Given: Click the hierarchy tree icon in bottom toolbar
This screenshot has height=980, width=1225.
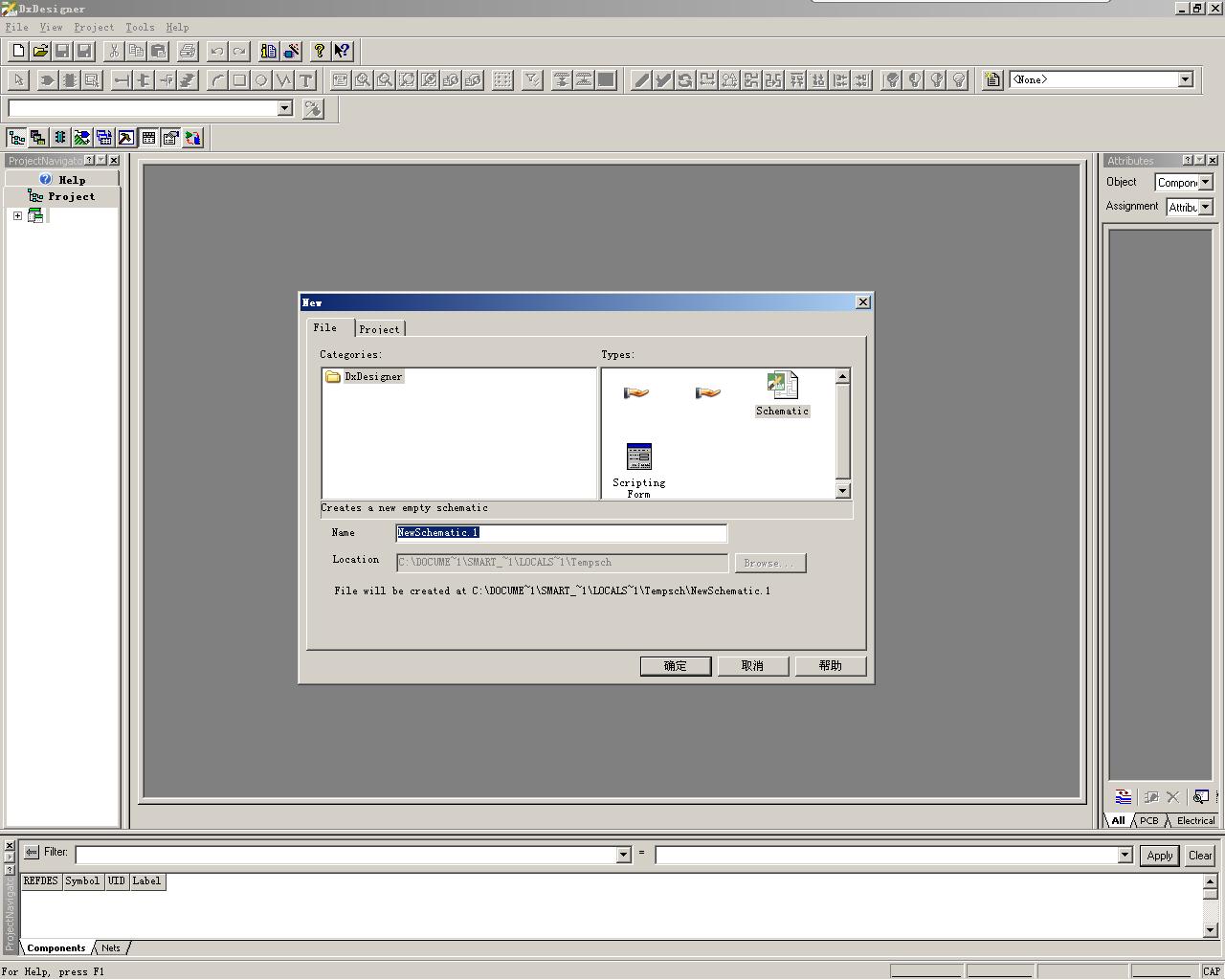Looking at the screenshot, I should [x=16, y=138].
